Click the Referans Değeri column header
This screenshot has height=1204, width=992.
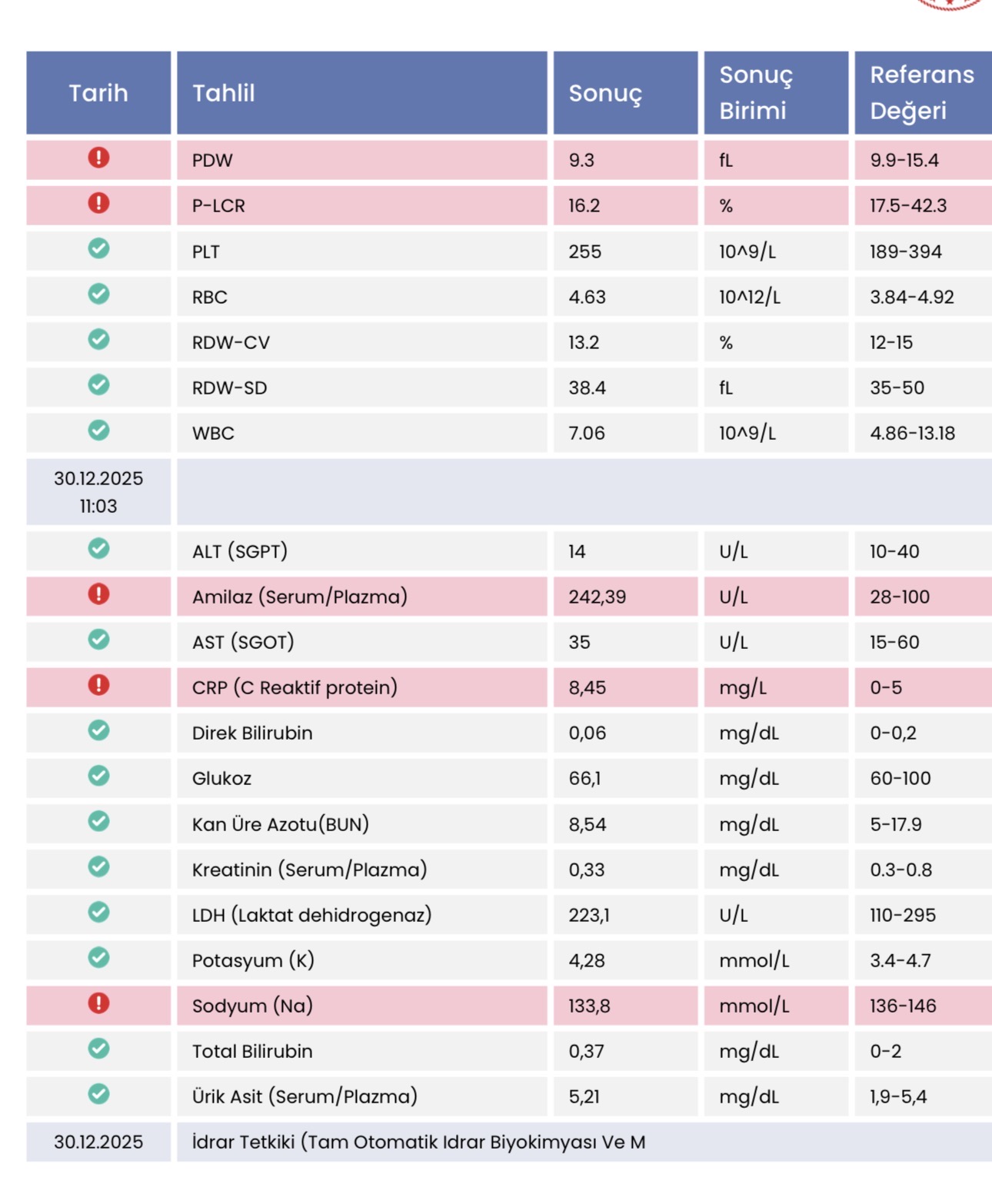pyautogui.click(x=923, y=93)
